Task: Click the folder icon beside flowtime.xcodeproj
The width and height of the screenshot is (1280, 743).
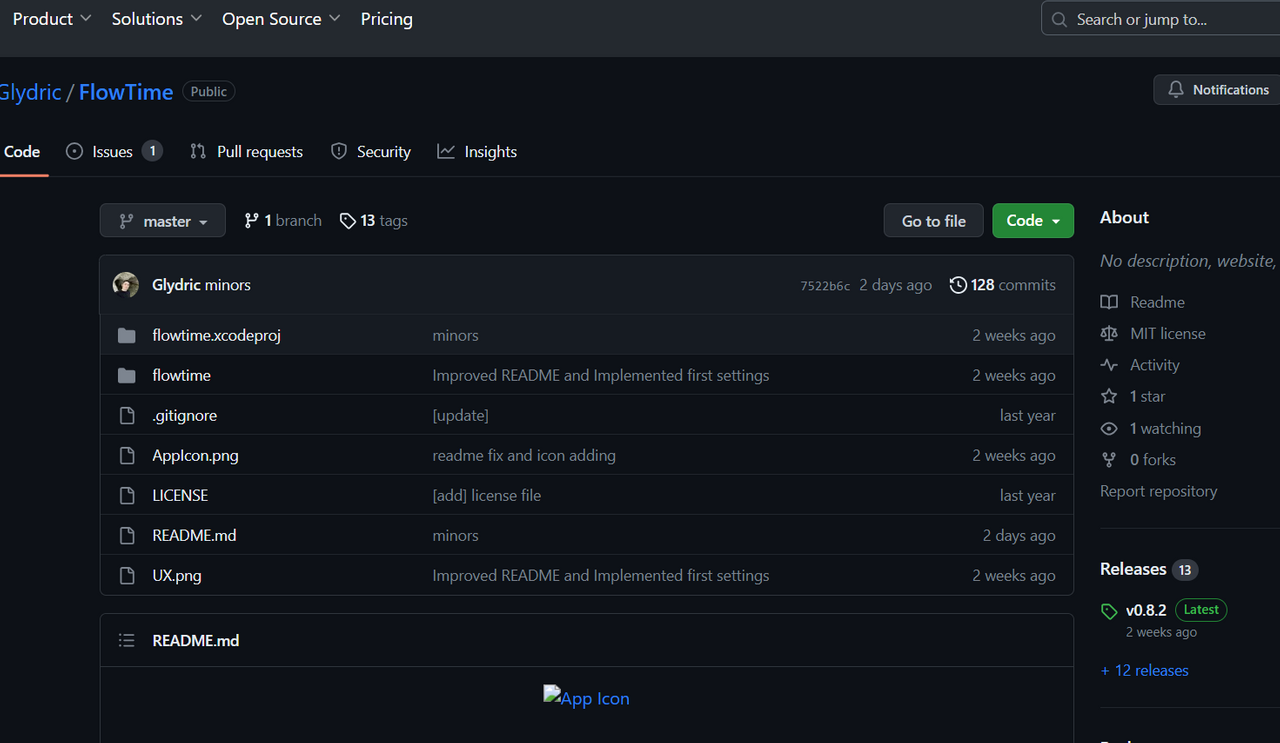Action: 127,336
